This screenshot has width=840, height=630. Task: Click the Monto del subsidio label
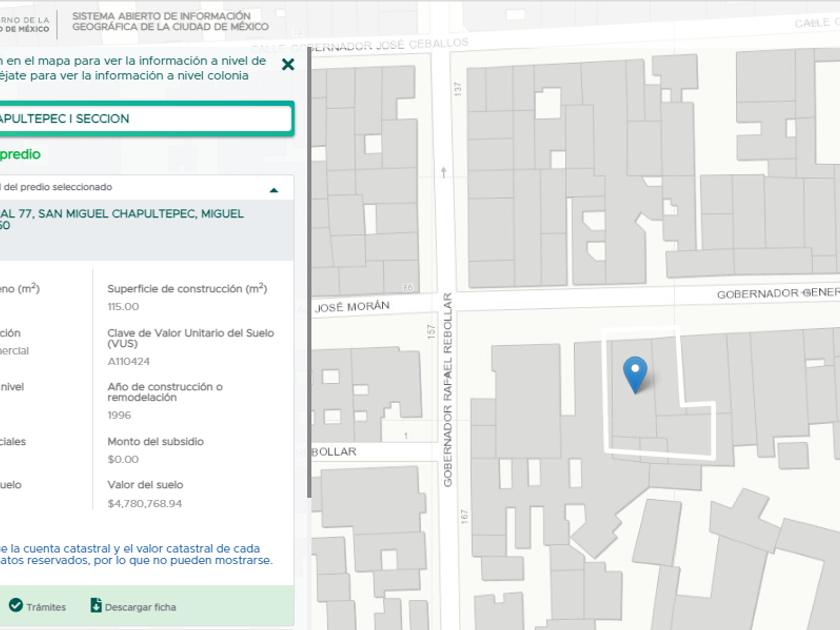click(155, 441)
